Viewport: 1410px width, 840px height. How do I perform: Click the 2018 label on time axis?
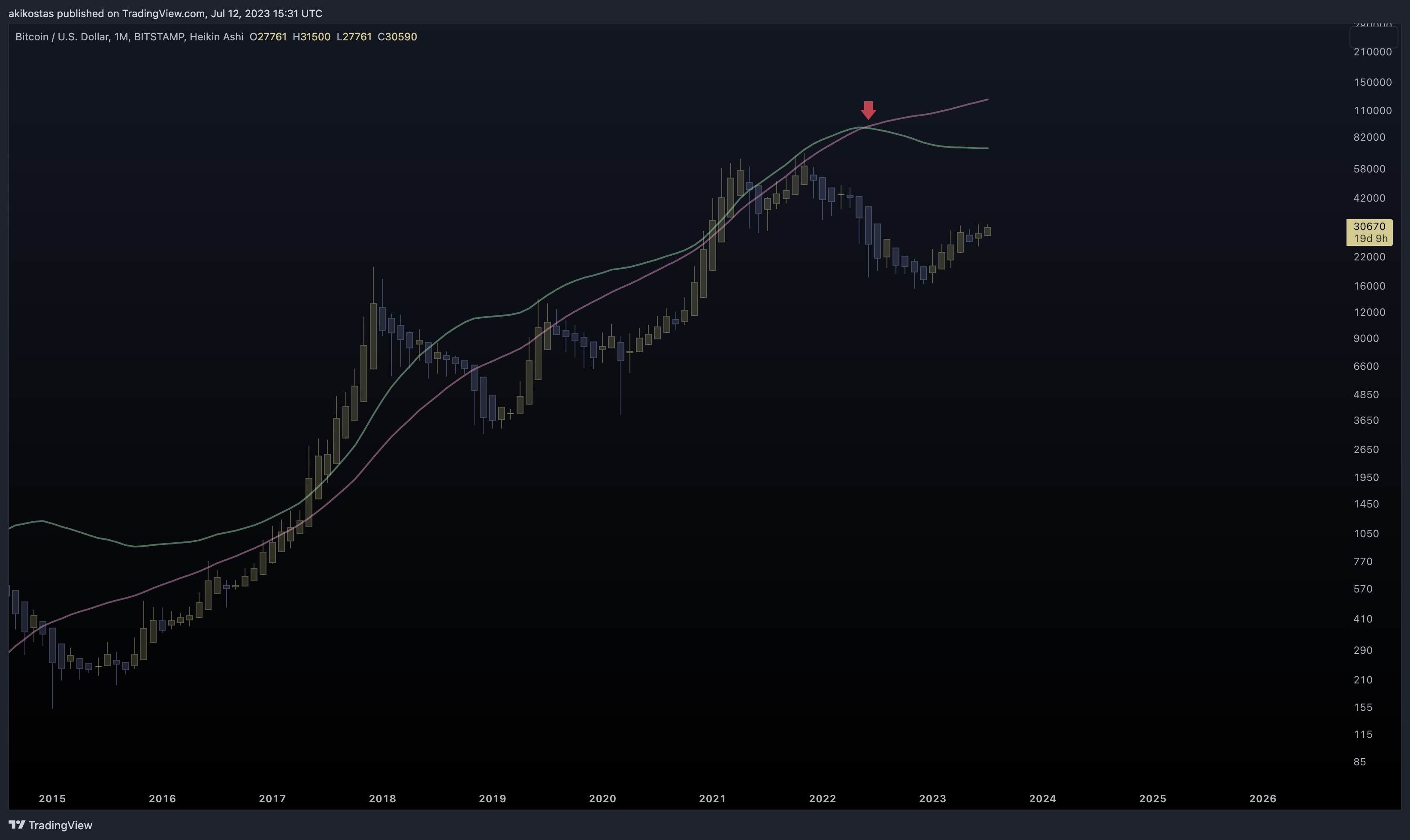[383, 799]
